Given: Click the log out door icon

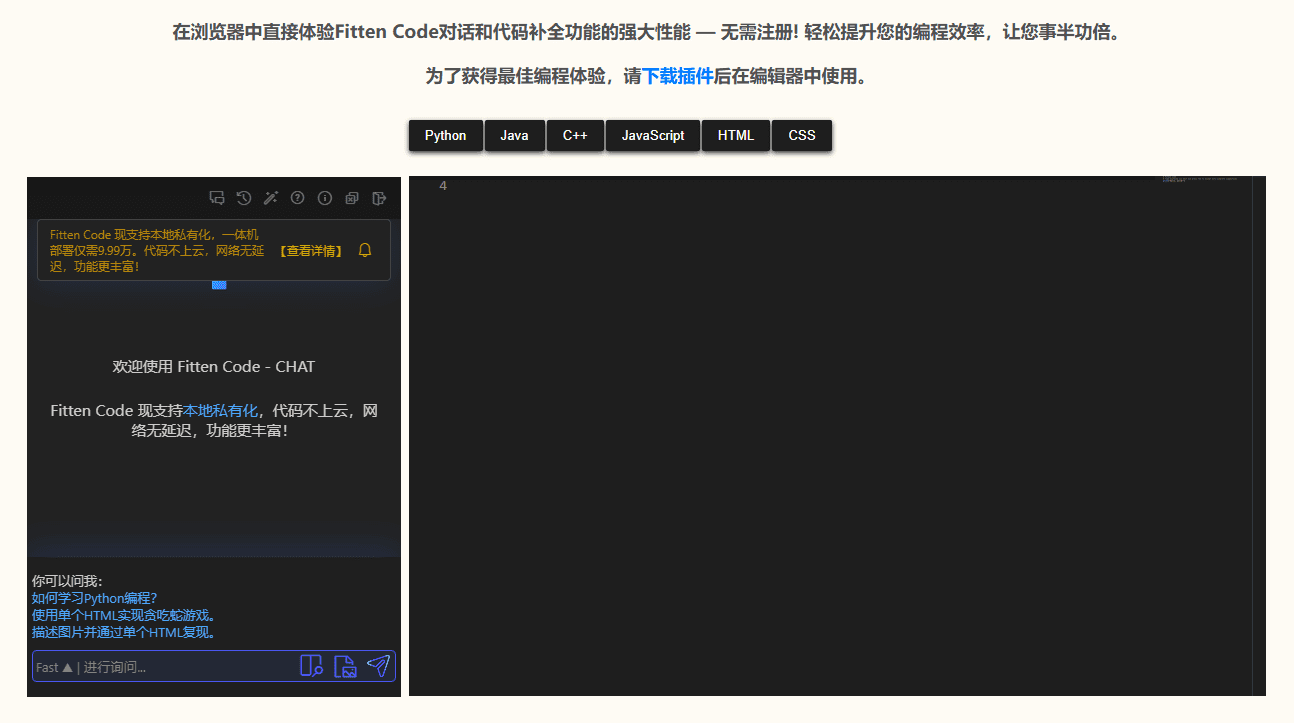Looking at the screenshot, I should coord(379,198).
